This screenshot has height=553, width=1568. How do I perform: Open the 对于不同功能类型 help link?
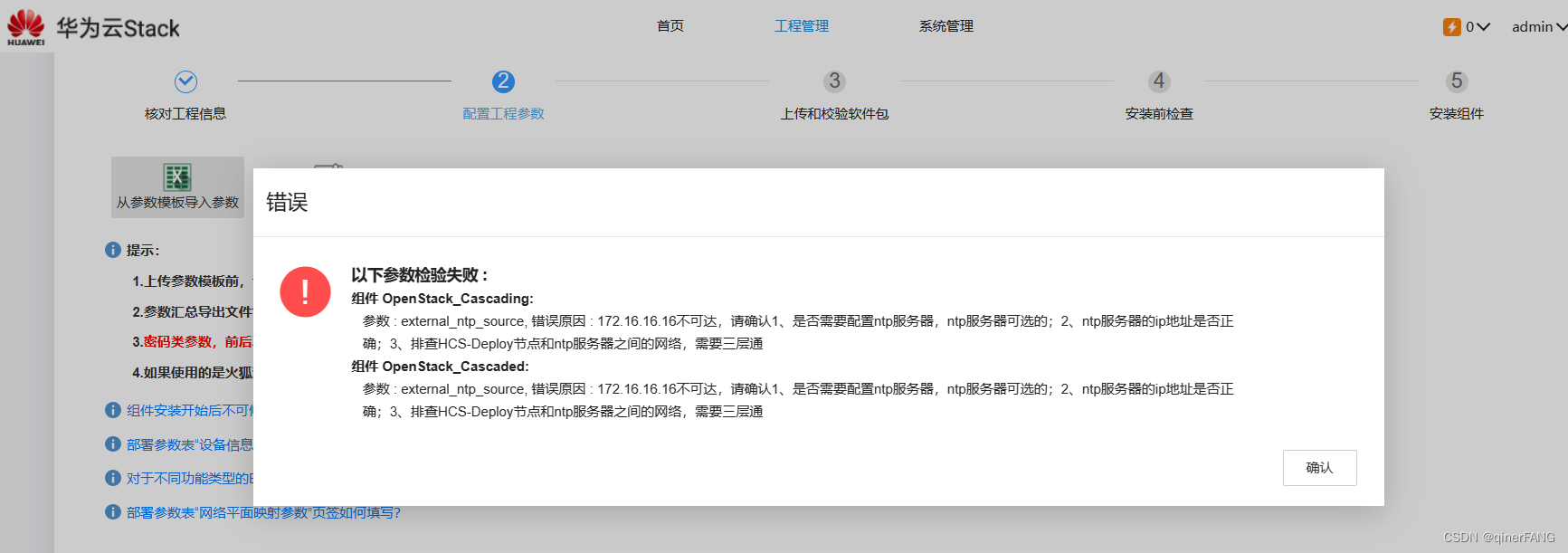click(x=190, y=479)
